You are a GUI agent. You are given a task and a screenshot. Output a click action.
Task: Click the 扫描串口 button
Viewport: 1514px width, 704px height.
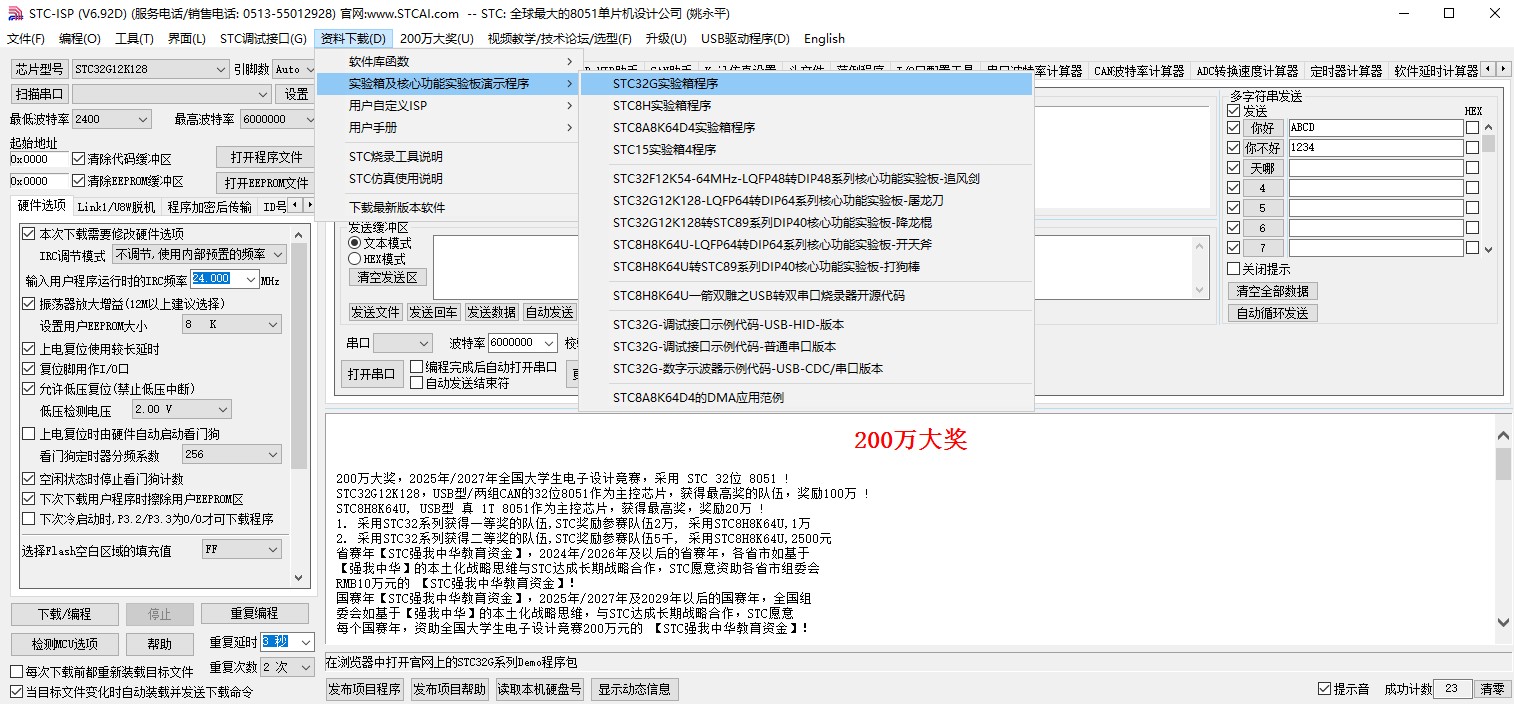point(39,94)
